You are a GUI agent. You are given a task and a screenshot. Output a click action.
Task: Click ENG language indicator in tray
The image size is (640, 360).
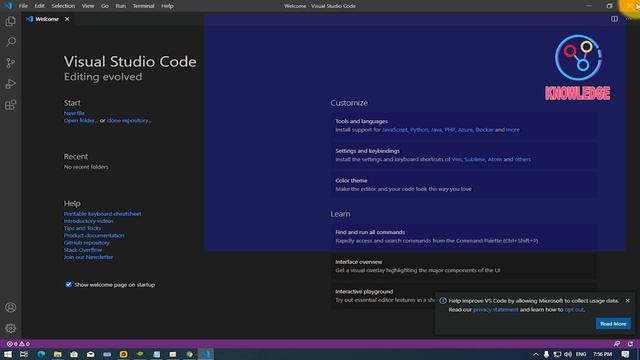581,354
